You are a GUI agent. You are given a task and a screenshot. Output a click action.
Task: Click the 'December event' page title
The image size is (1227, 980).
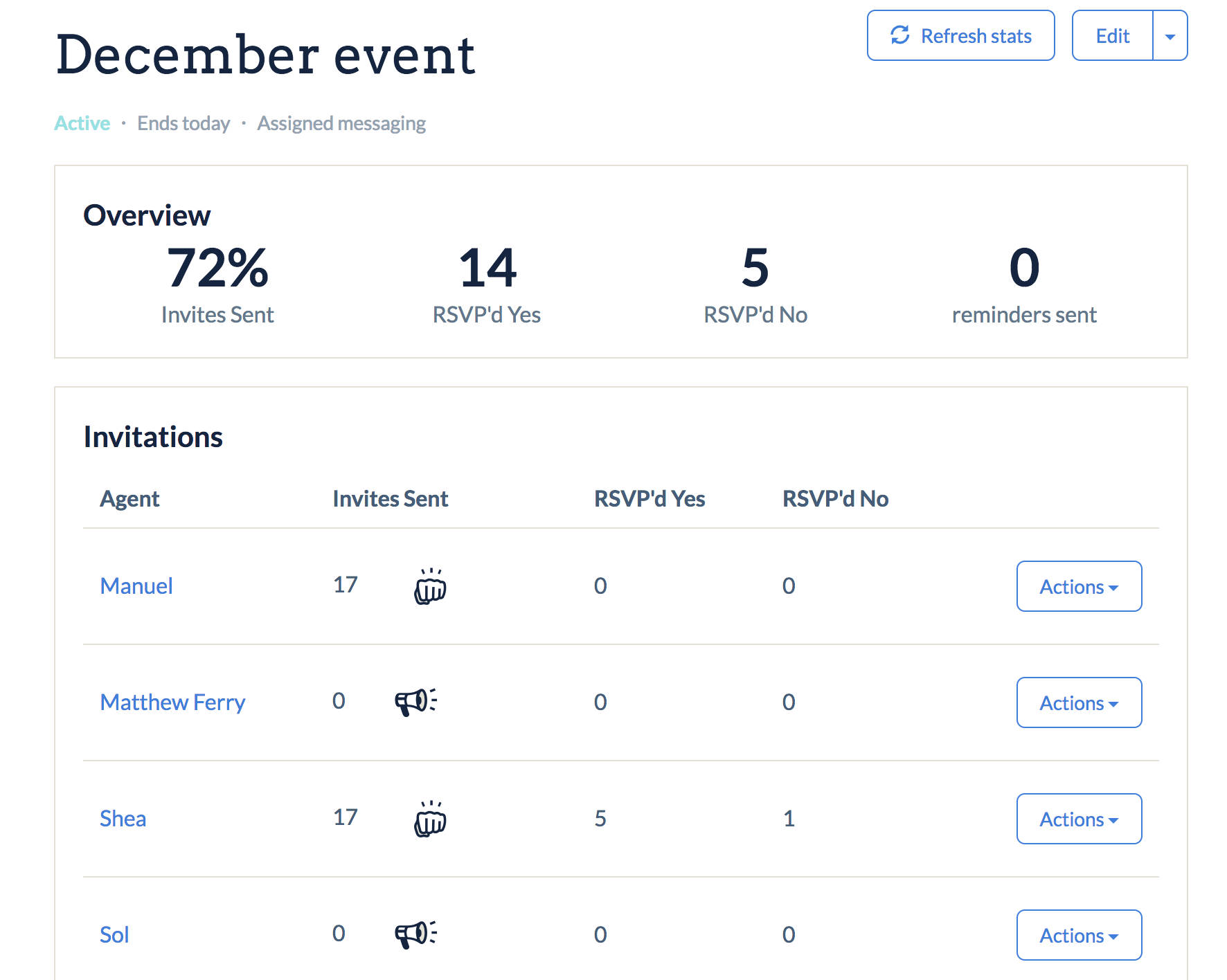(266, 55)
